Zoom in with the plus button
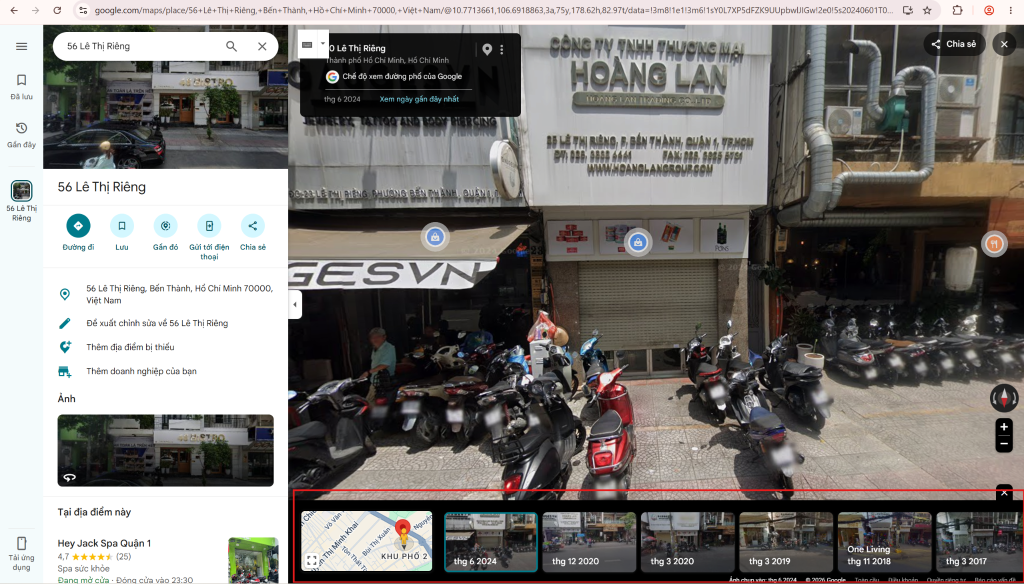Viewport: 1024px width, 584px height. (x=1004, y=427)
